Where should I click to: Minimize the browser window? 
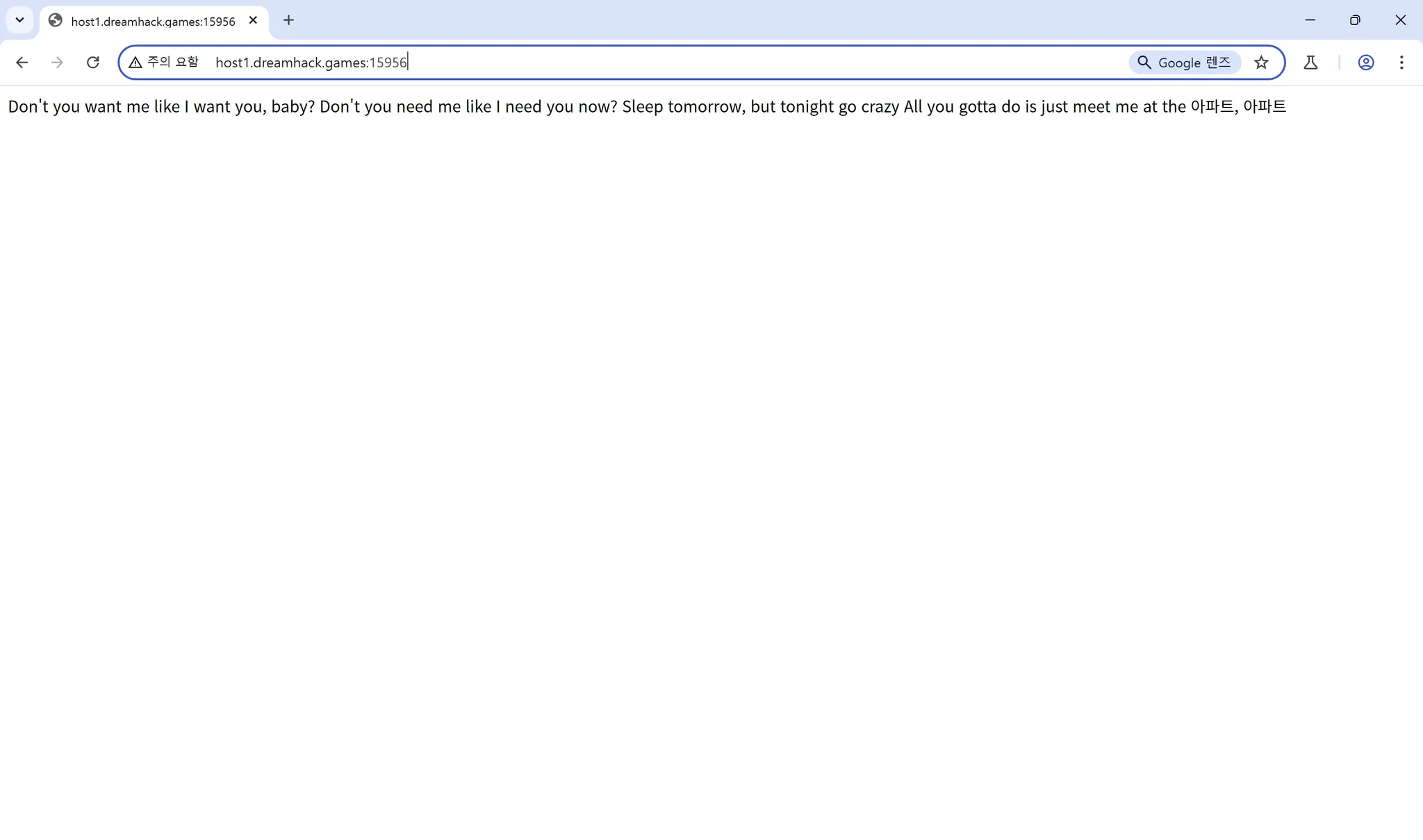click(x=1310, y=20)
